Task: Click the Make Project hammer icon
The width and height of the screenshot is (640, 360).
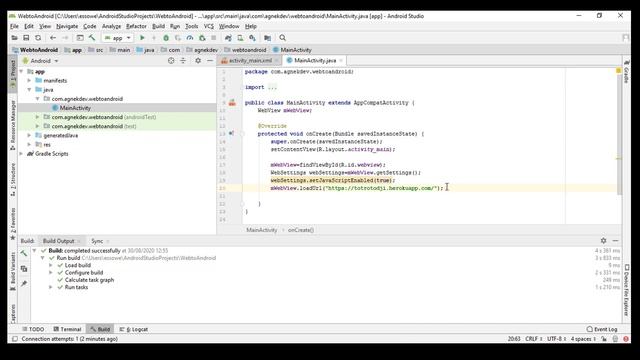Action: tap(92, 38)
